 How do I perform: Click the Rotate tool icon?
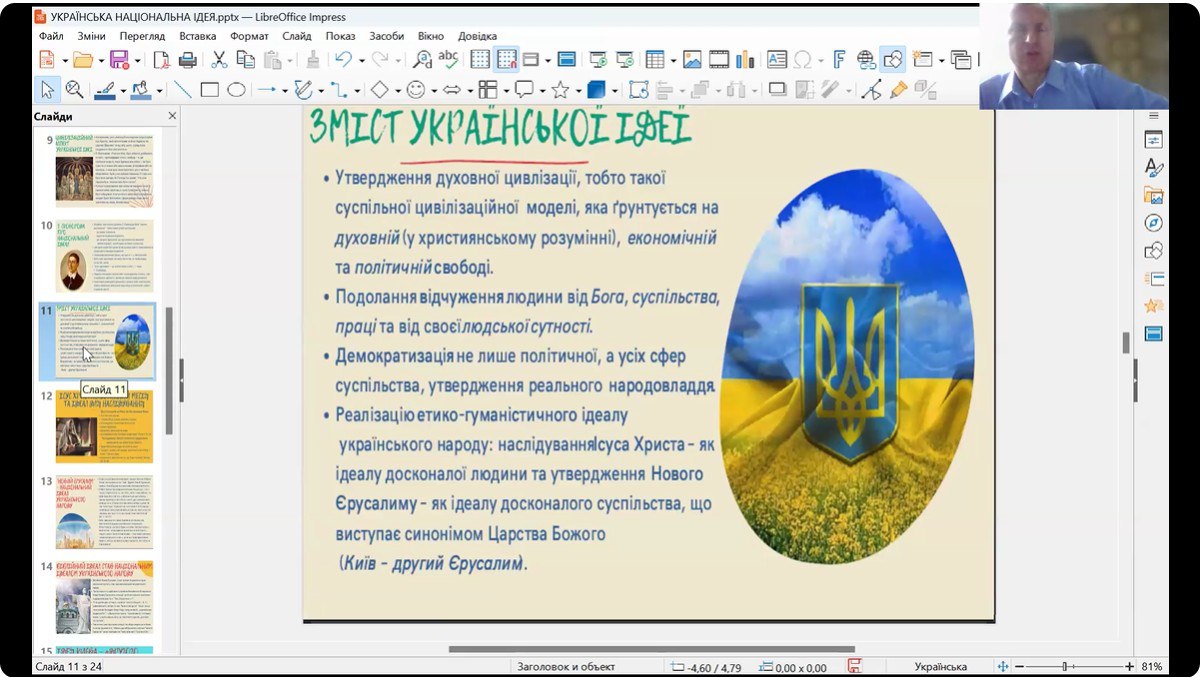pyautogui.click(x=638, y=89)
